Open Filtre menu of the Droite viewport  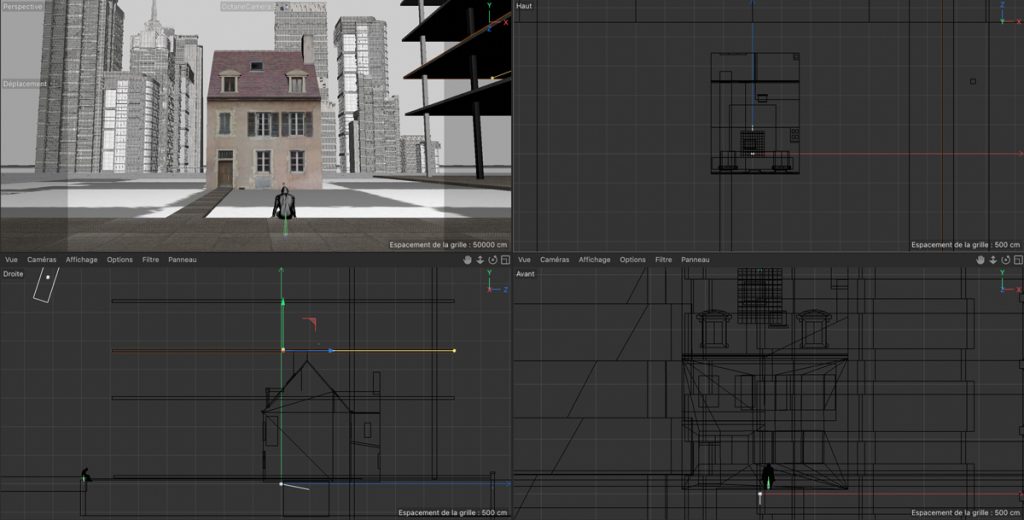coord(151,260)
